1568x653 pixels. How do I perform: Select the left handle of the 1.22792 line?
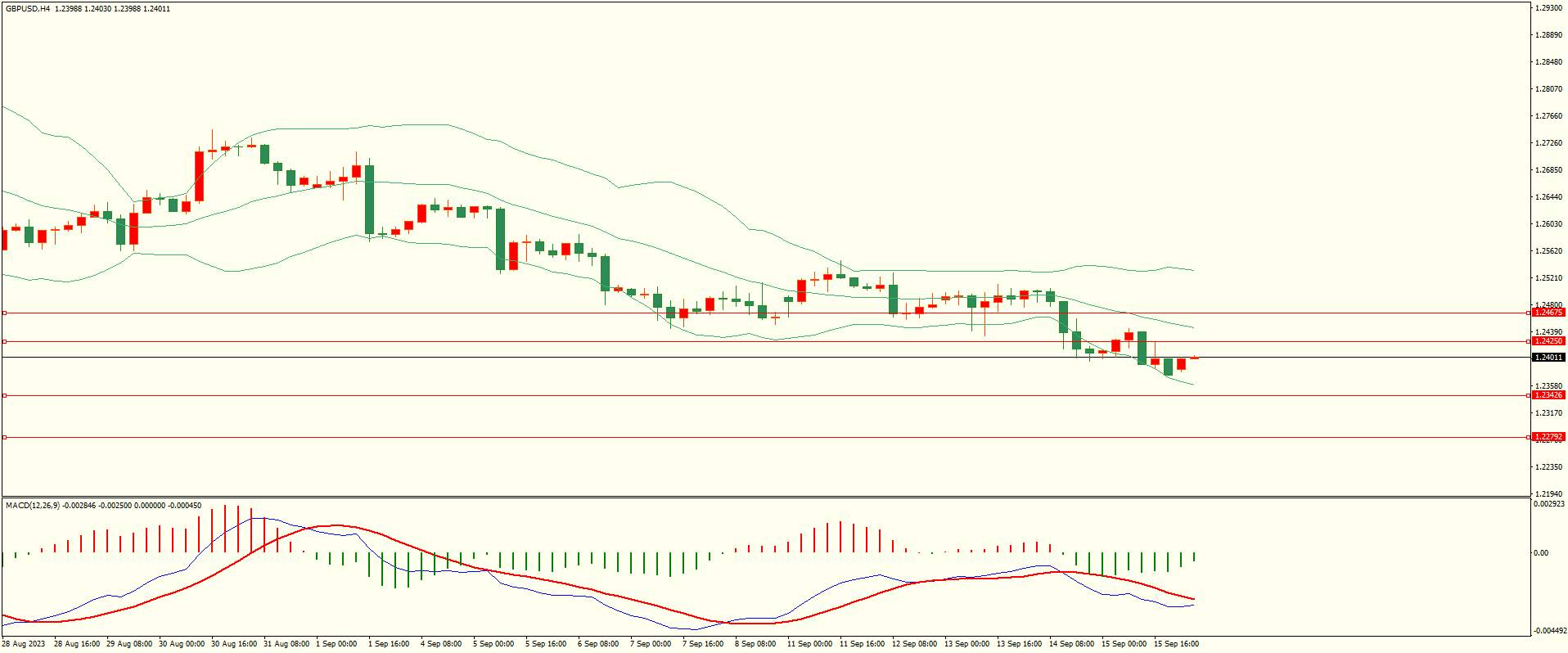pos(4,437)
